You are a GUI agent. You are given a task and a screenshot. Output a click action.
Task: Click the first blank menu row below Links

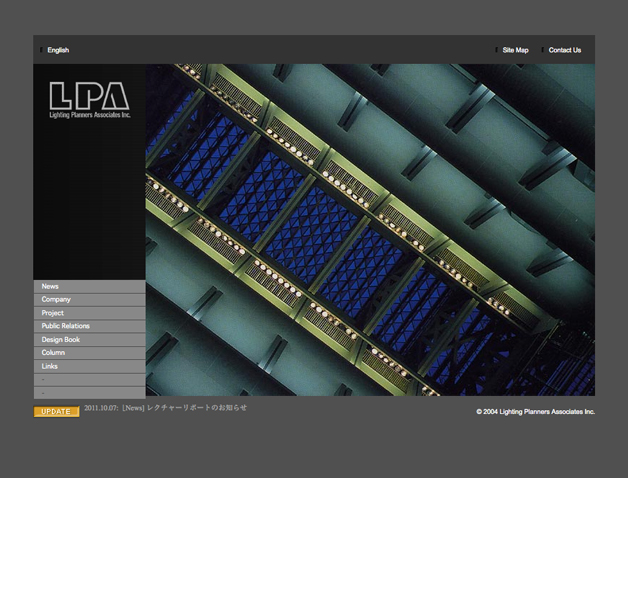tap(89, 380)
